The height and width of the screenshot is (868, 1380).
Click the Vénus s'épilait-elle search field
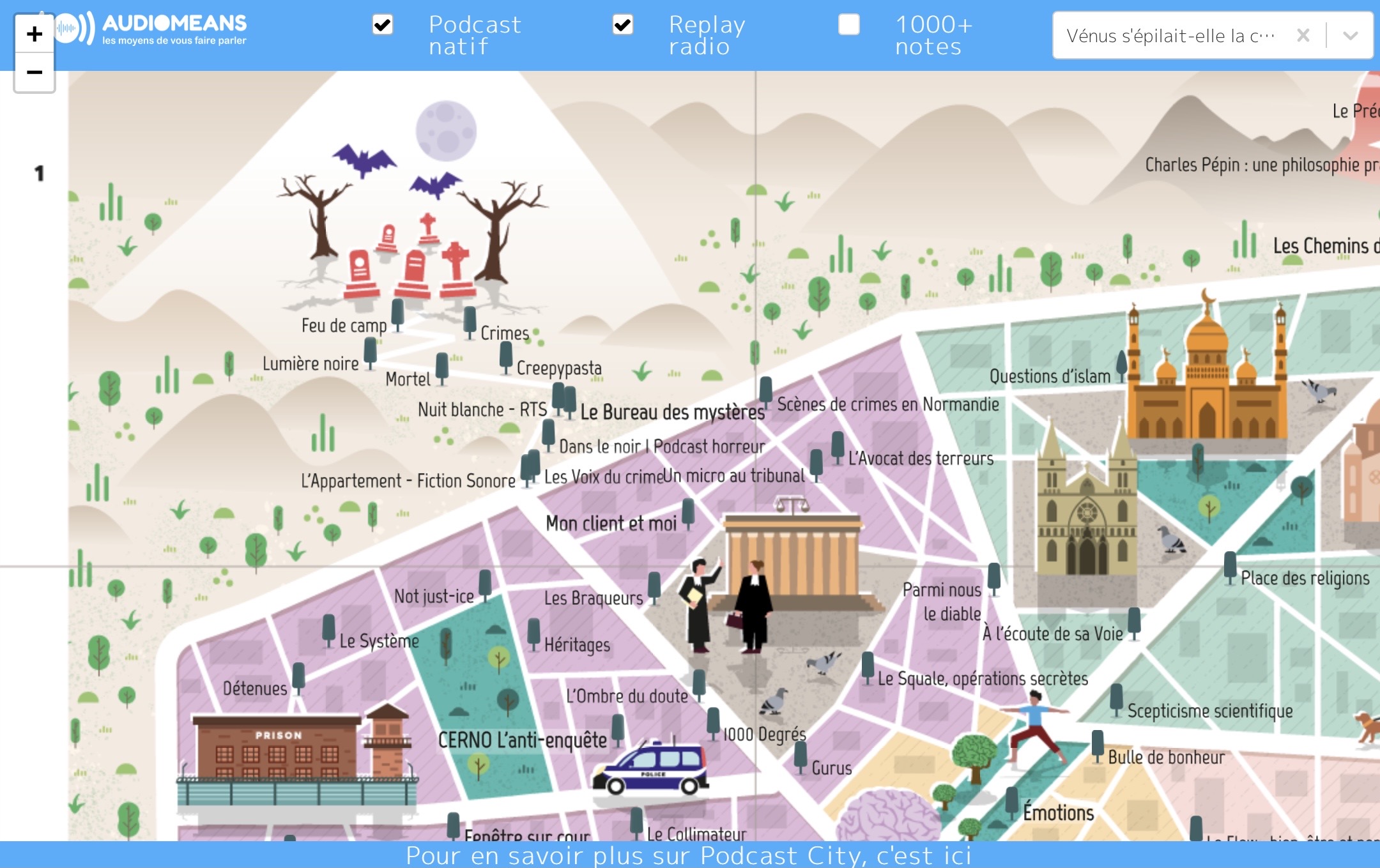coord(1169,36)
